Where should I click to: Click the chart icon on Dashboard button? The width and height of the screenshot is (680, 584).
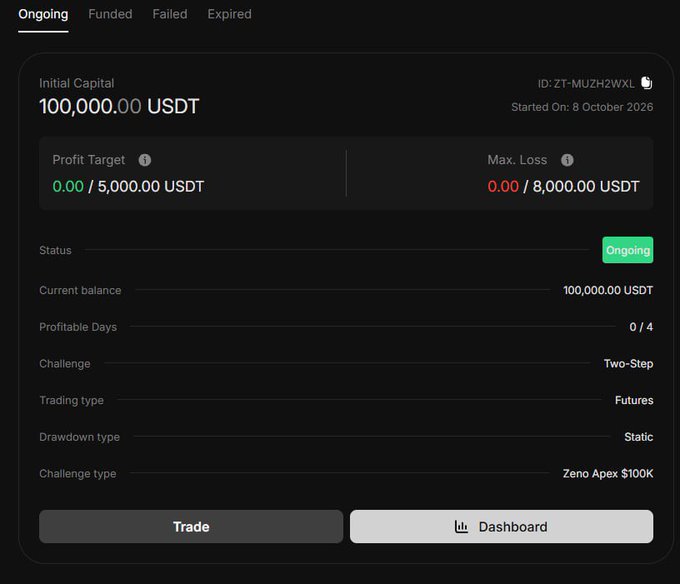click(461, 526)
